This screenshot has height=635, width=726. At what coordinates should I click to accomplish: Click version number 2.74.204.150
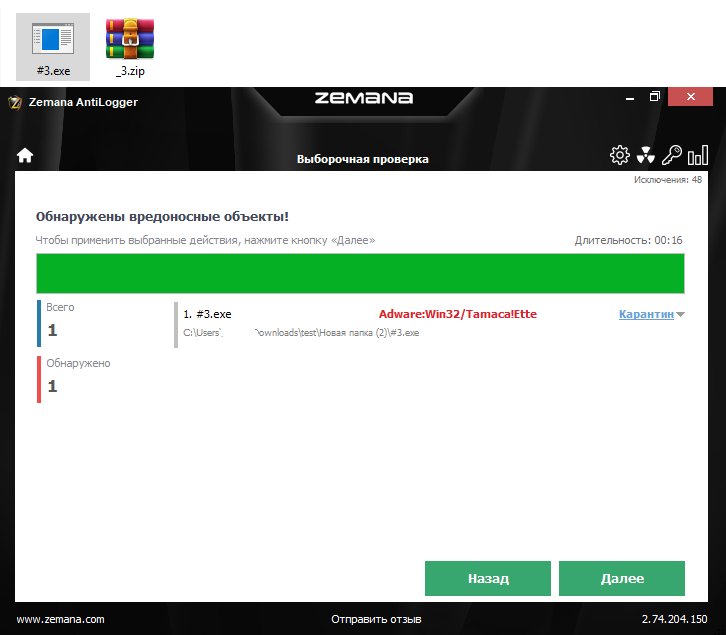click(674, 619)
